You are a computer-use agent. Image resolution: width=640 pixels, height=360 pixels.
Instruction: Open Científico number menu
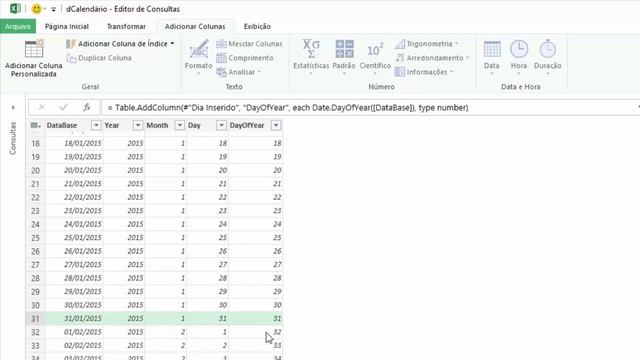coord(375,57)
